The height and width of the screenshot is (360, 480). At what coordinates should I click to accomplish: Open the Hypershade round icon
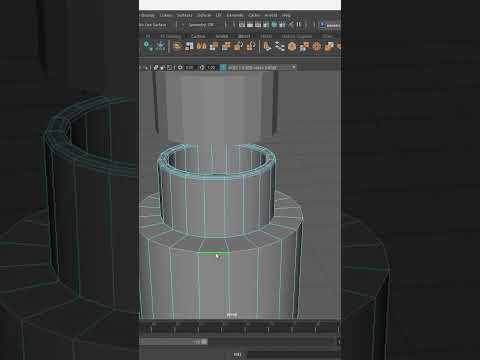tap(274, 25)
